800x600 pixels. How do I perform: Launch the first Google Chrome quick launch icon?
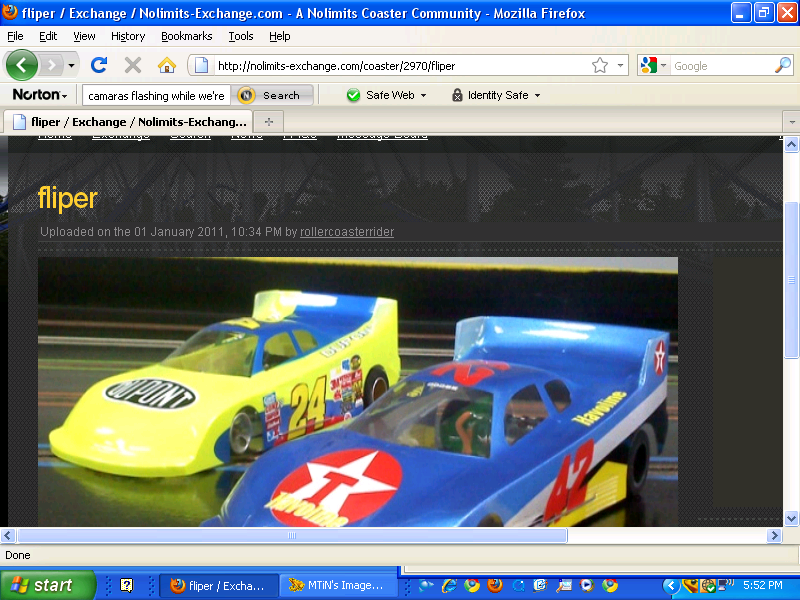coord(472,585)
